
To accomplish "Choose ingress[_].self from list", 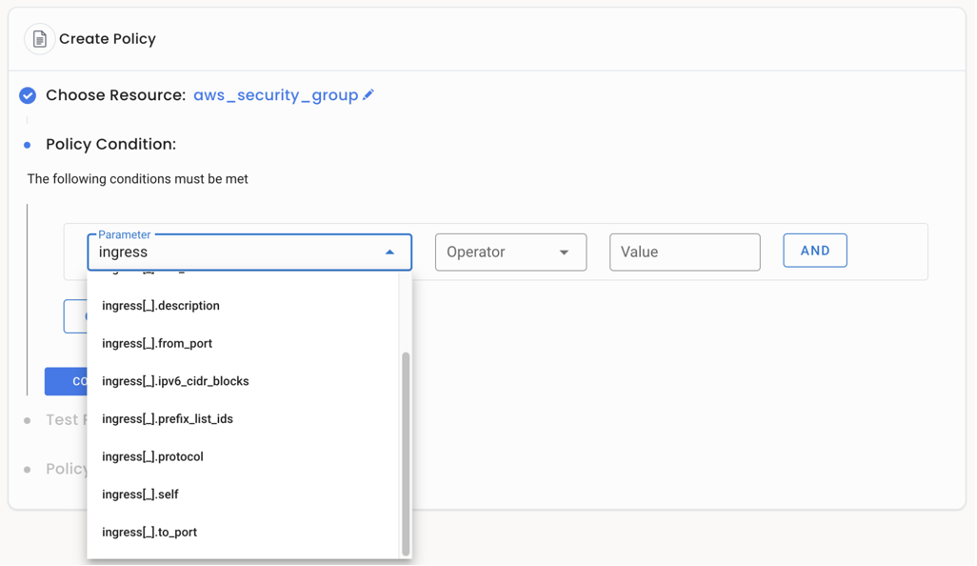I will coord(140,495).
